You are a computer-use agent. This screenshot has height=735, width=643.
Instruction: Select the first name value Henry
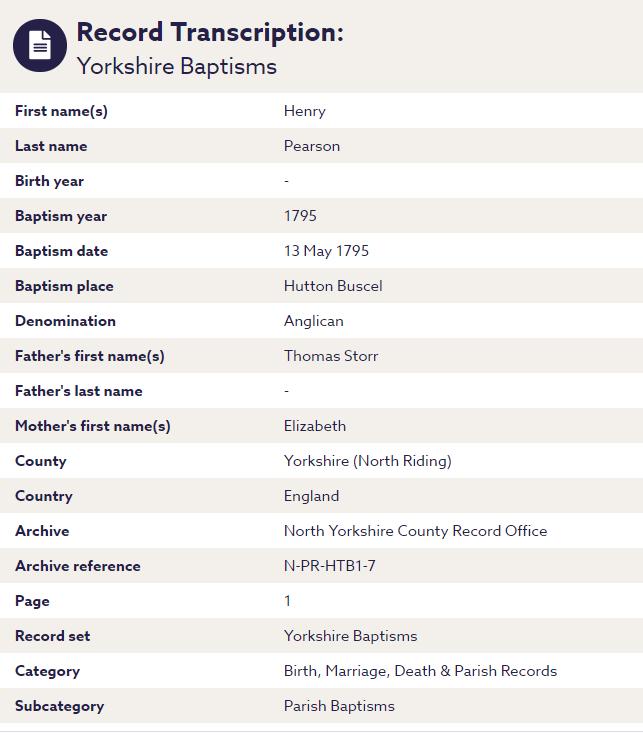coord(305,111)
